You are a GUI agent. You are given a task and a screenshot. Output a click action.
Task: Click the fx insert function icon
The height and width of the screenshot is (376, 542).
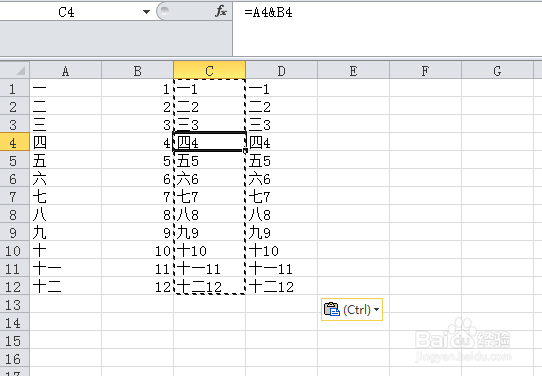pos(221,12)
